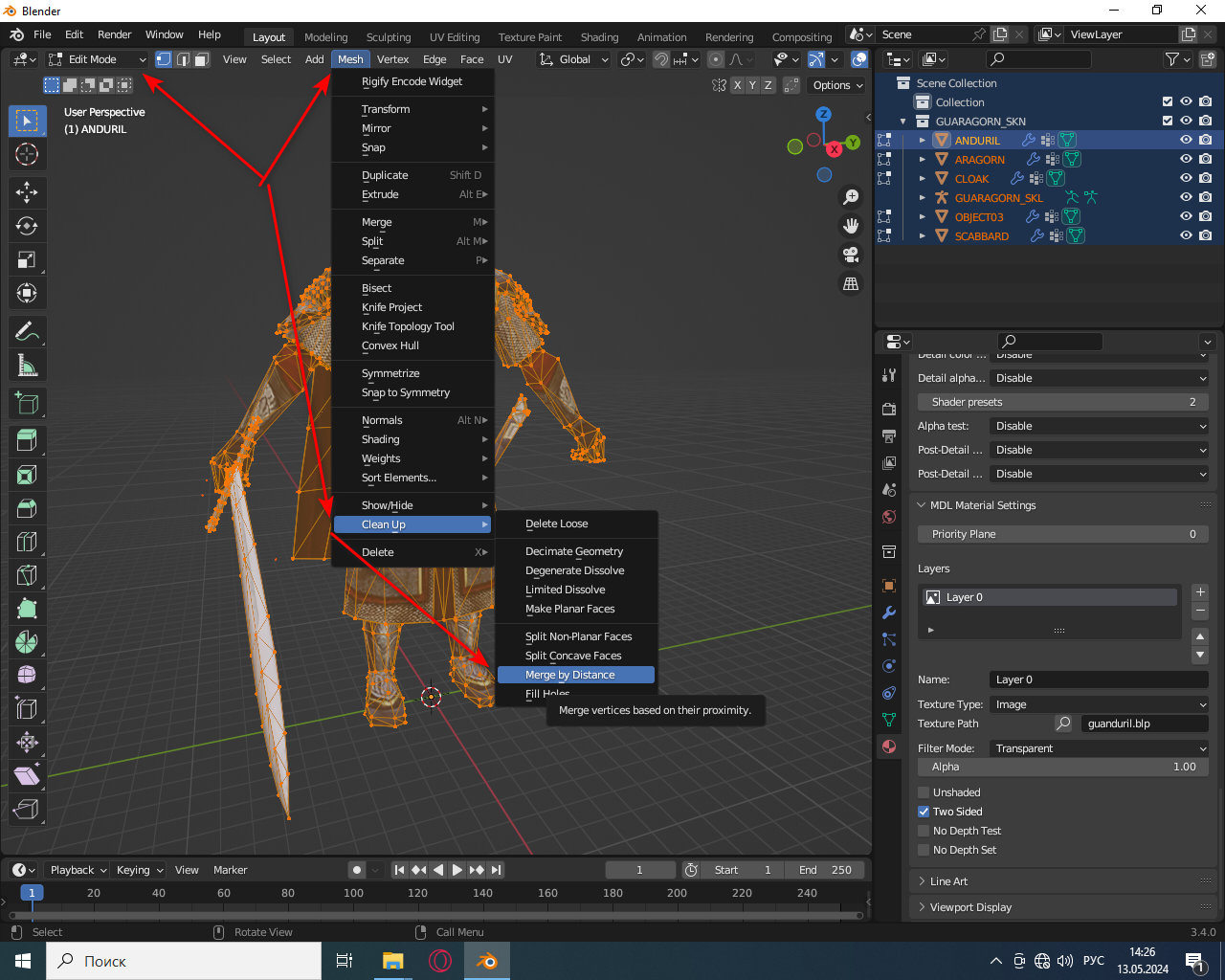Choose face select mode icon
This screenshot has width=1225, height=980.
202,59
